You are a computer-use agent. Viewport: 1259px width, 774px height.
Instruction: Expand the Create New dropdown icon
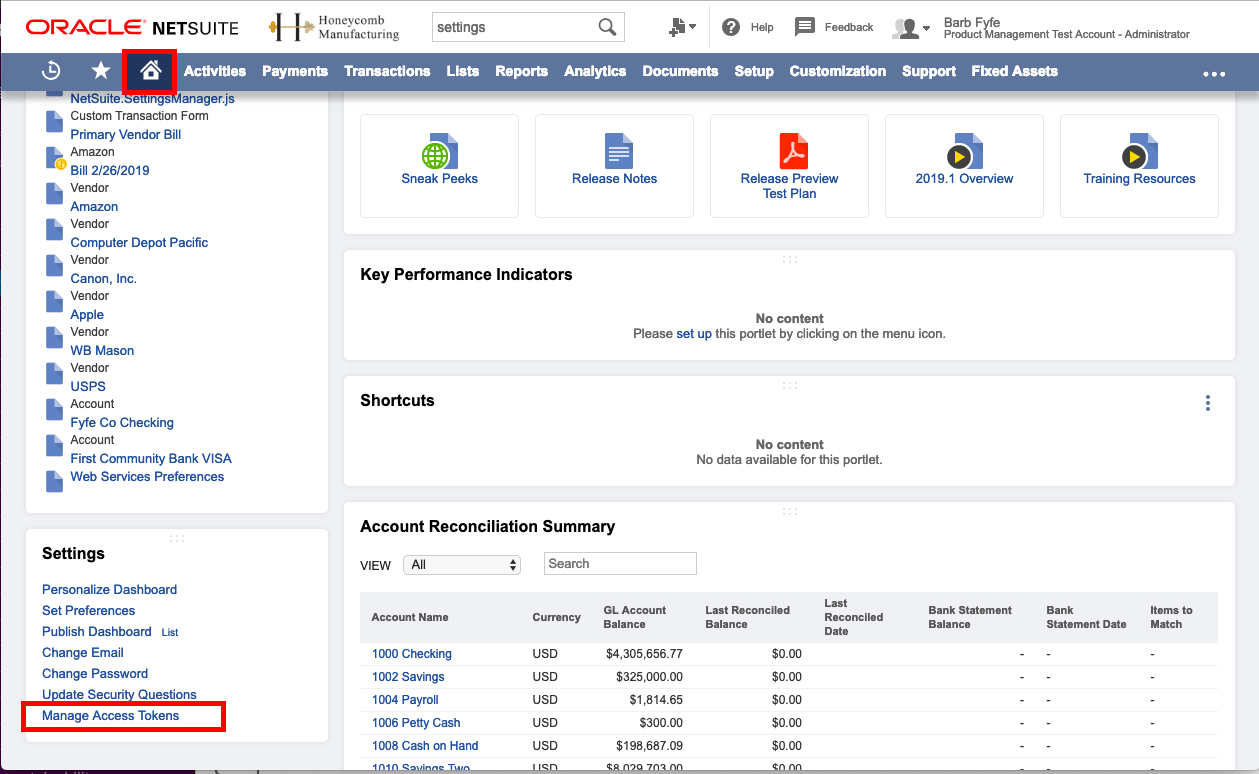(x=683, y=27)
